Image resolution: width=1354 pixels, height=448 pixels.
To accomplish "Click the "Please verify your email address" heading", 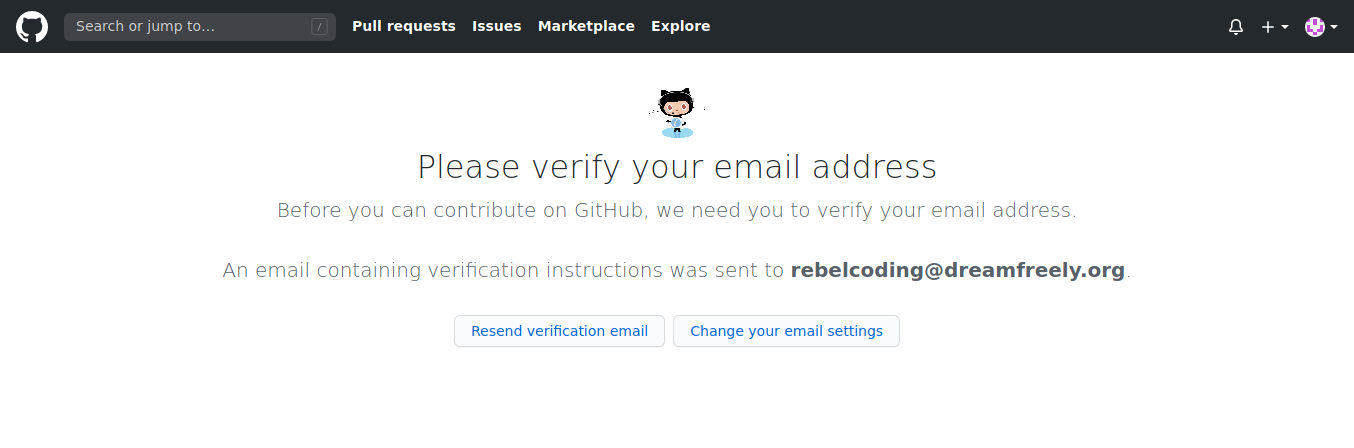I will pos(677,167).
